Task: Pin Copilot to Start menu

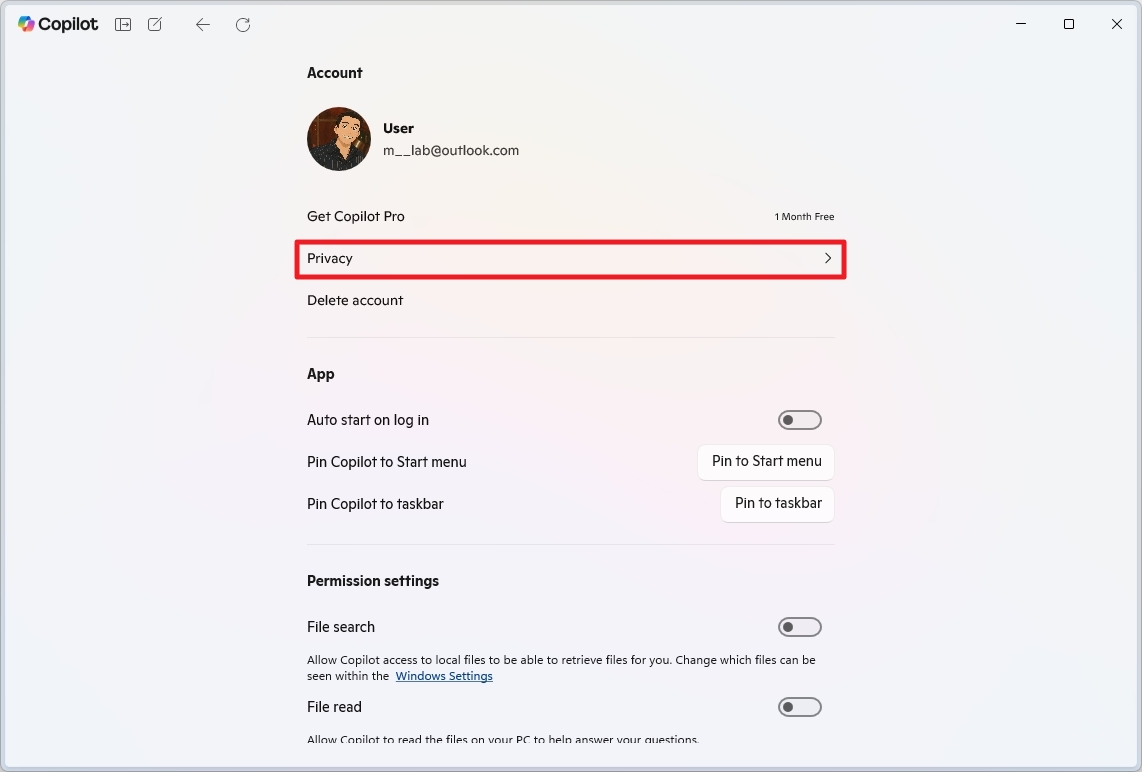Action: (x=765, y=462)
